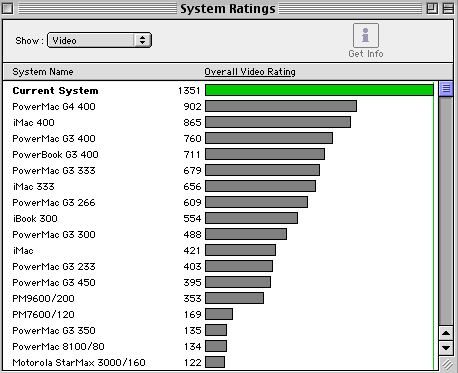The image size is (458, 373).
Task: Click the System Ratings window title
Action: (228, 9)
